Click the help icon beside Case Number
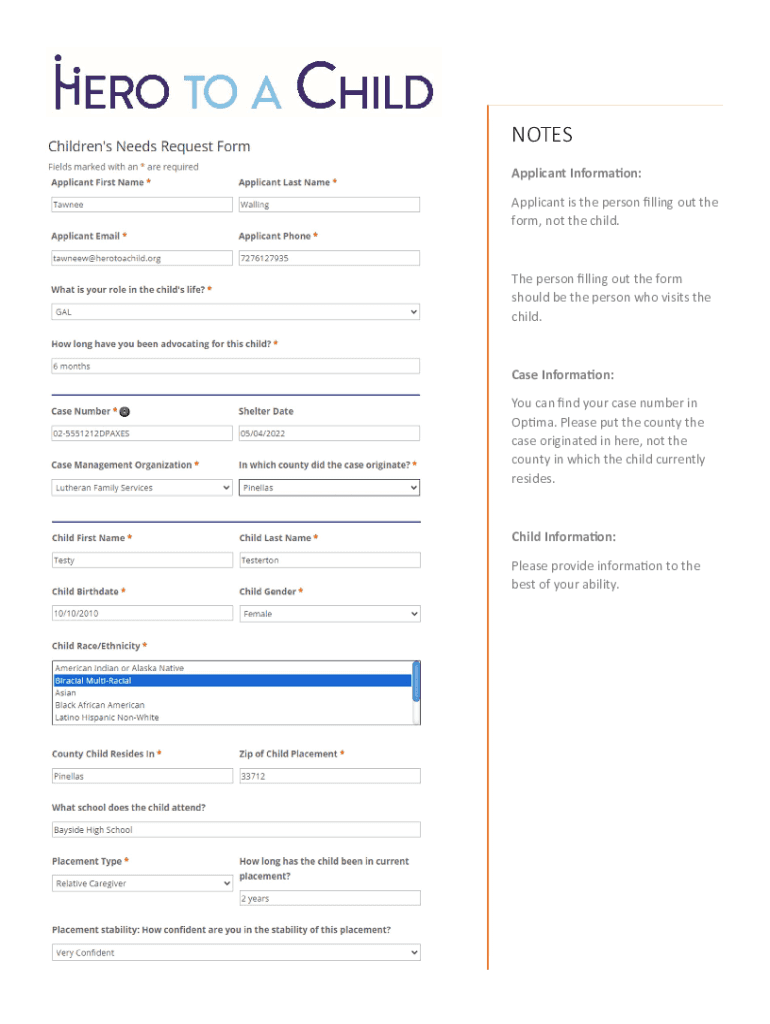The image size is (770, 1024). (x=126, y=411)
